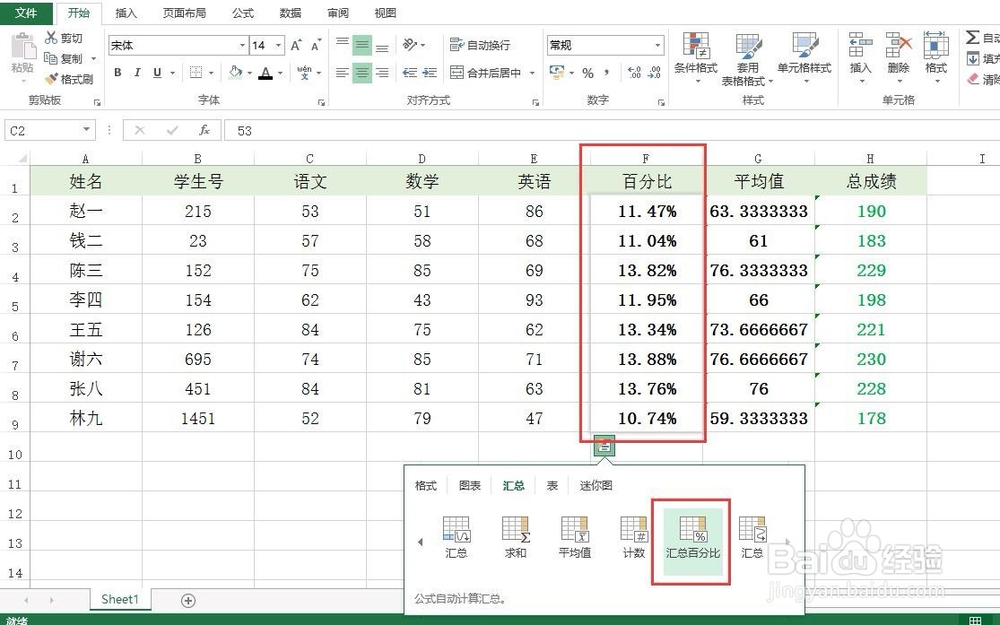Switch to the 公式 Formulas tab

243,13
